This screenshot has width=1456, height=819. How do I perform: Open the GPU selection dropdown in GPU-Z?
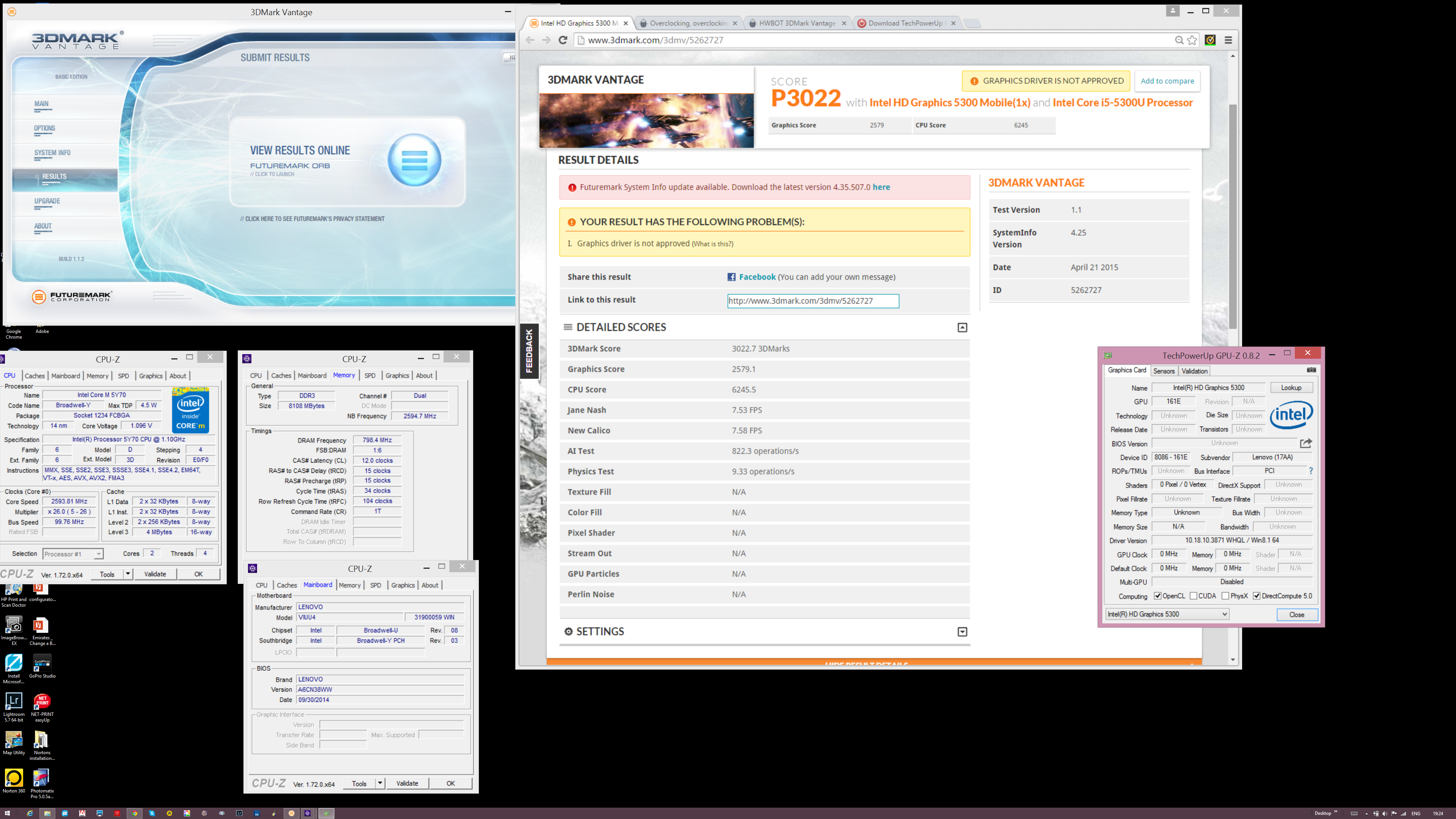(1167, 614)
